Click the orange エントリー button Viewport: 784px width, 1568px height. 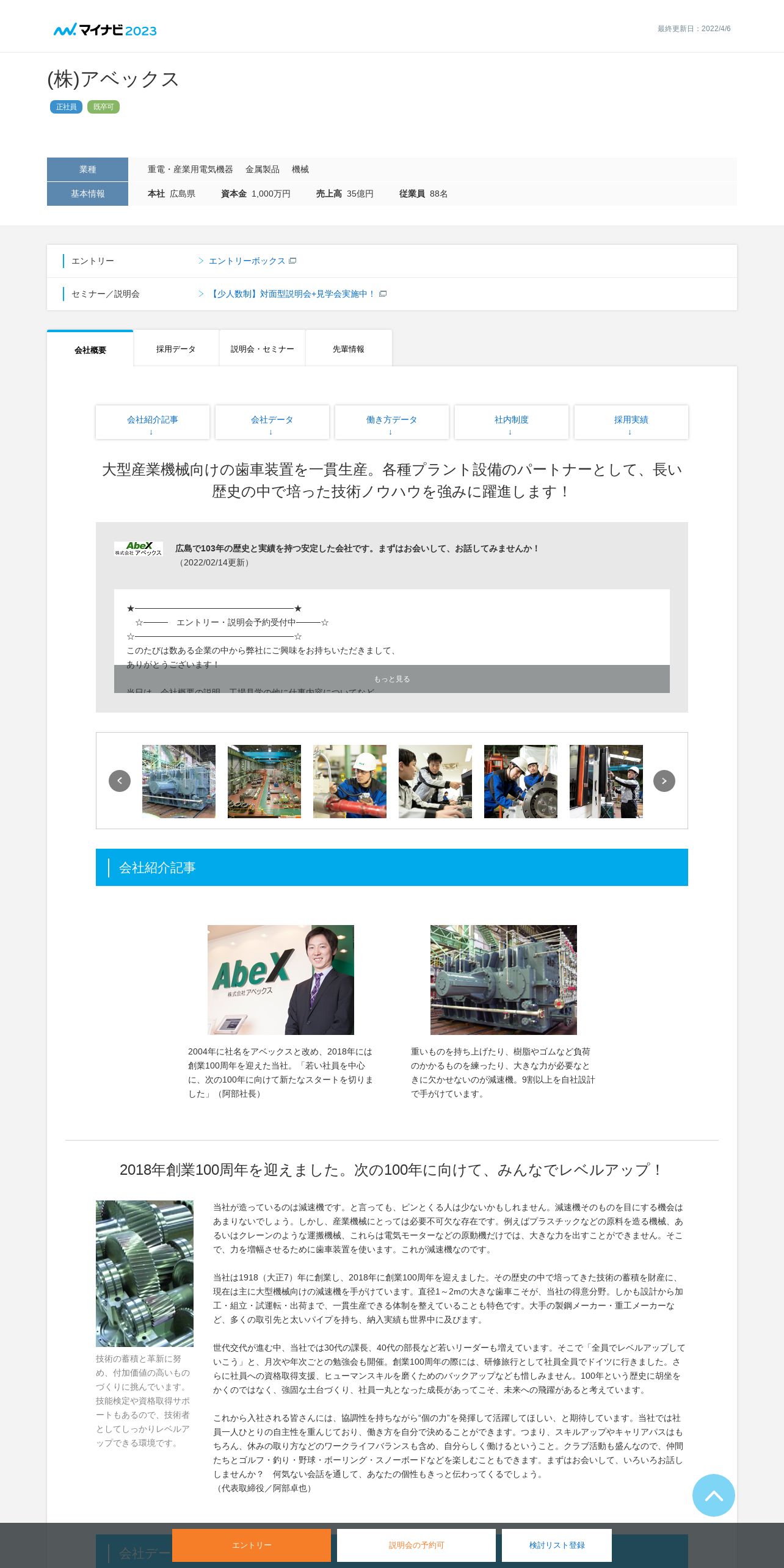tap(252, 1545)
